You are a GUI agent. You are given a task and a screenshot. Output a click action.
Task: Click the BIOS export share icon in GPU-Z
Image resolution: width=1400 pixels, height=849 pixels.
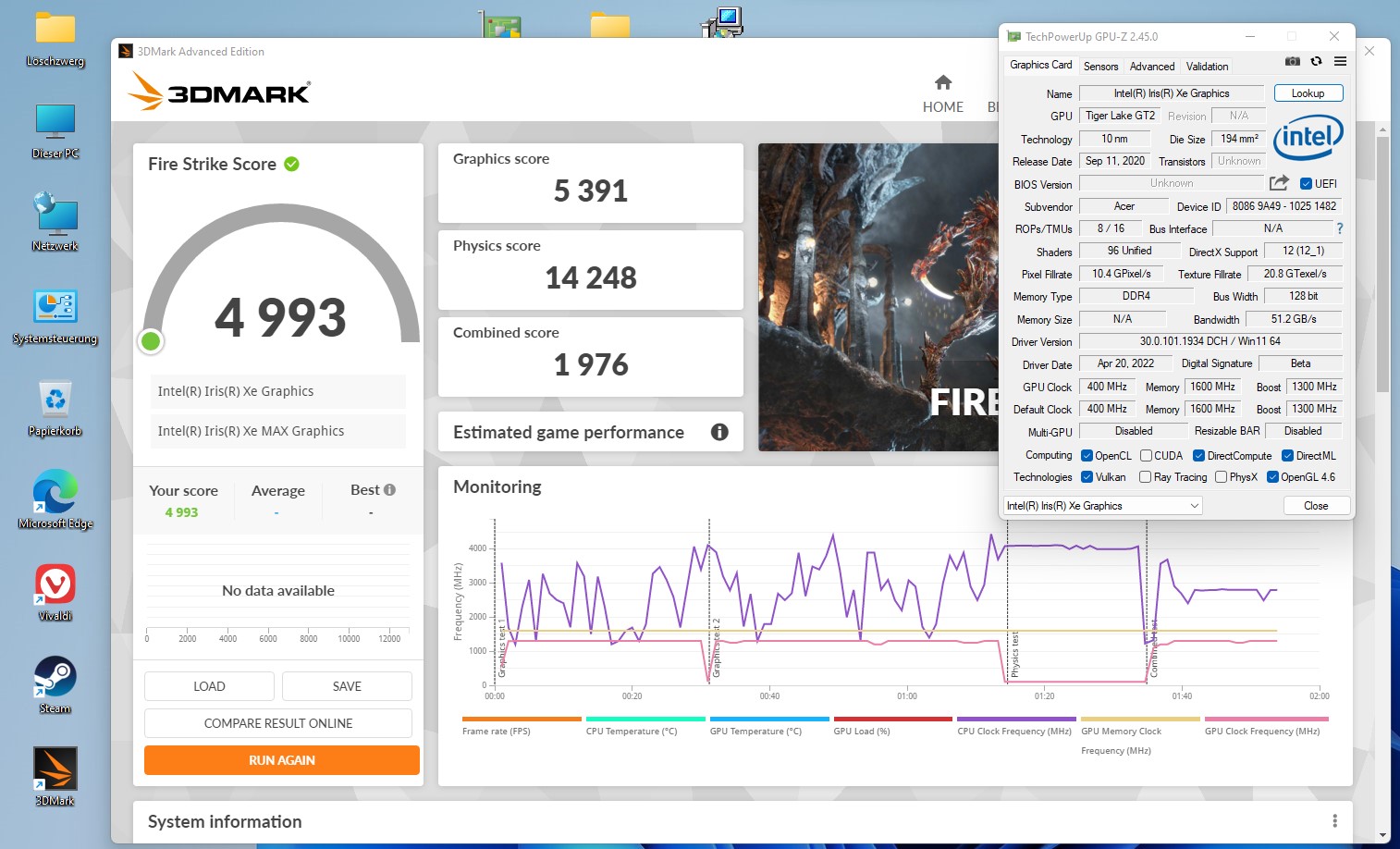click(x=1279, y=183)
